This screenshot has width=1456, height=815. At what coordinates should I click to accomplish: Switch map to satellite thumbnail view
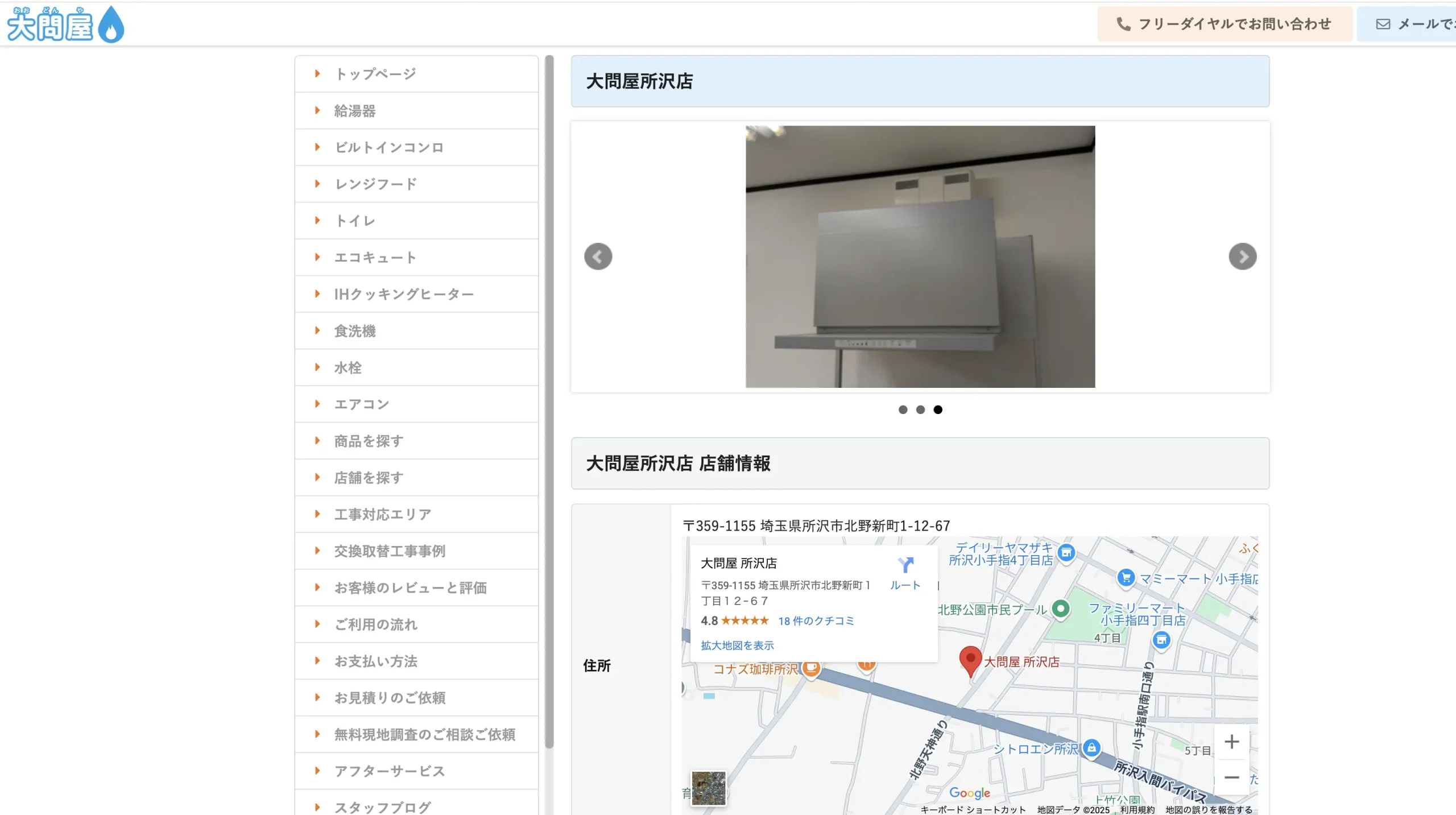[x=708, y=788]
